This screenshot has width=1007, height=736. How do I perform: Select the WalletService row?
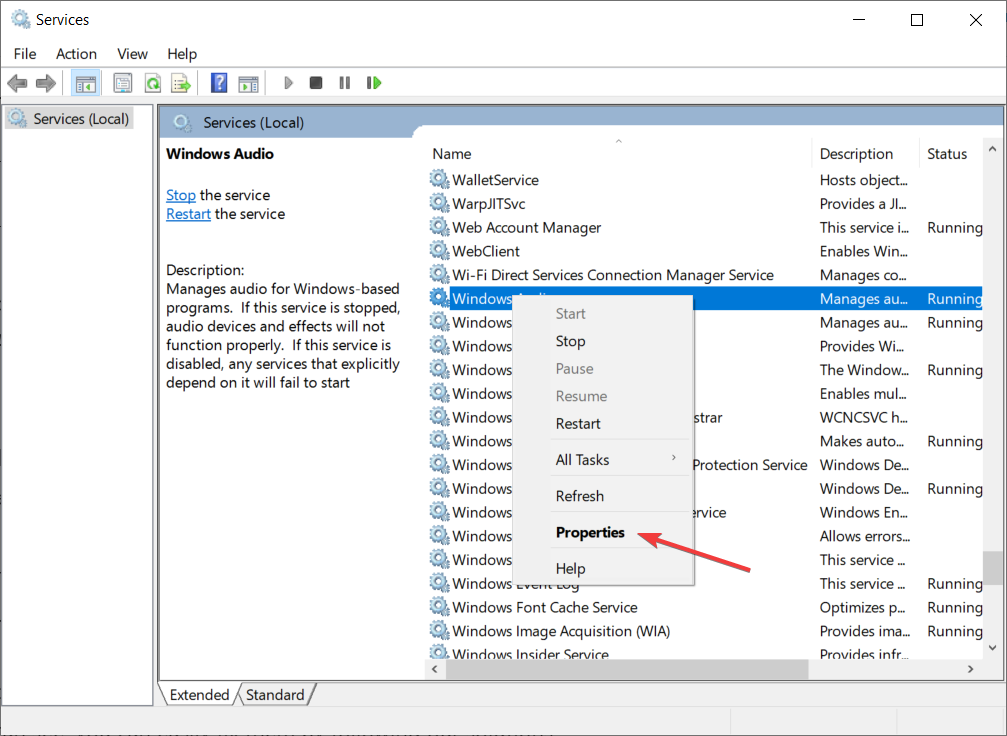(x=705, y=180)
